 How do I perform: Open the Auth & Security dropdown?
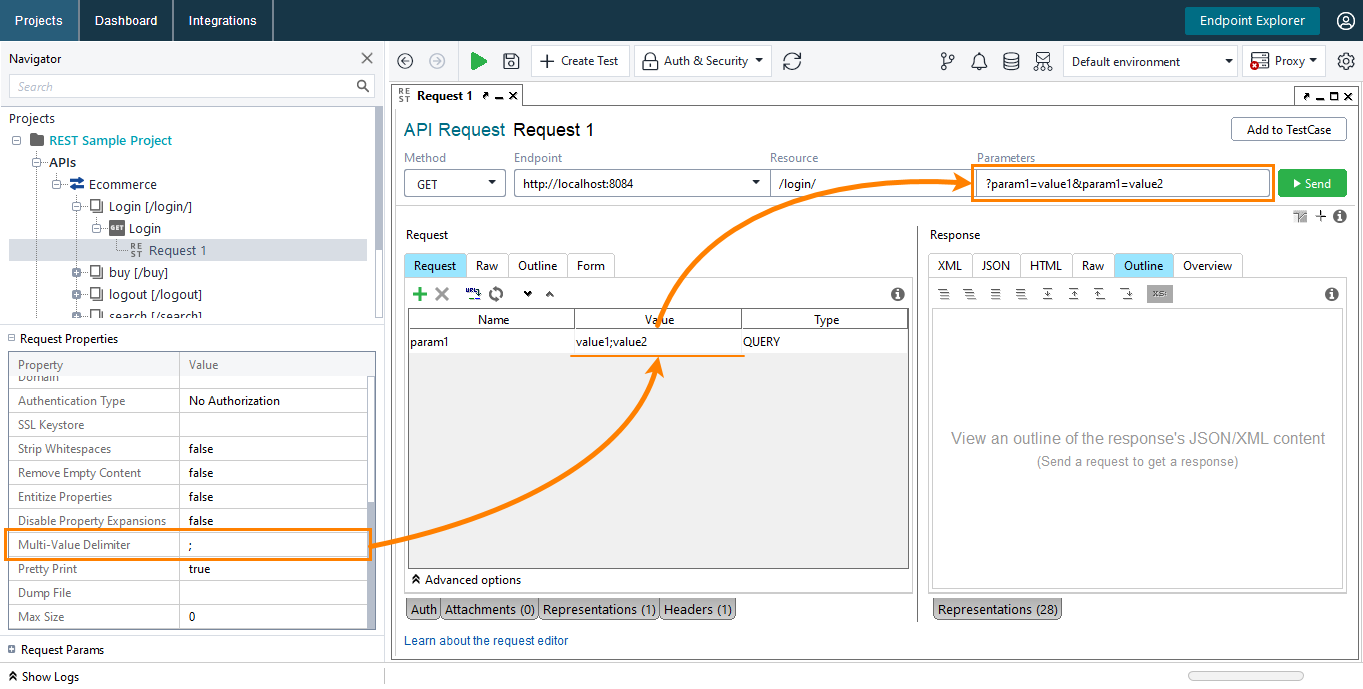pyautogui.click(x=703, y=61)
